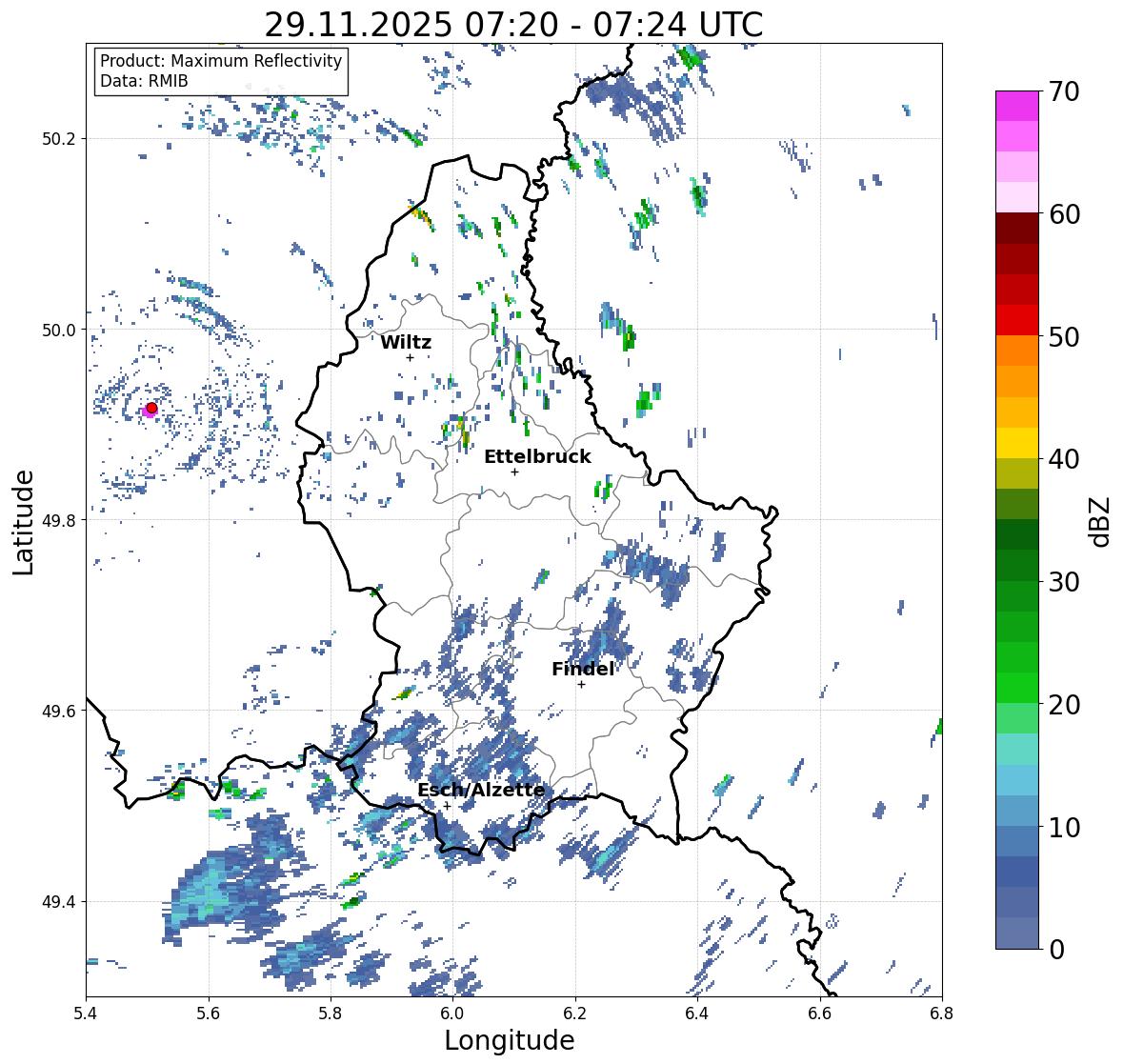Click the colorbar tick label 0

[1056, 950]
